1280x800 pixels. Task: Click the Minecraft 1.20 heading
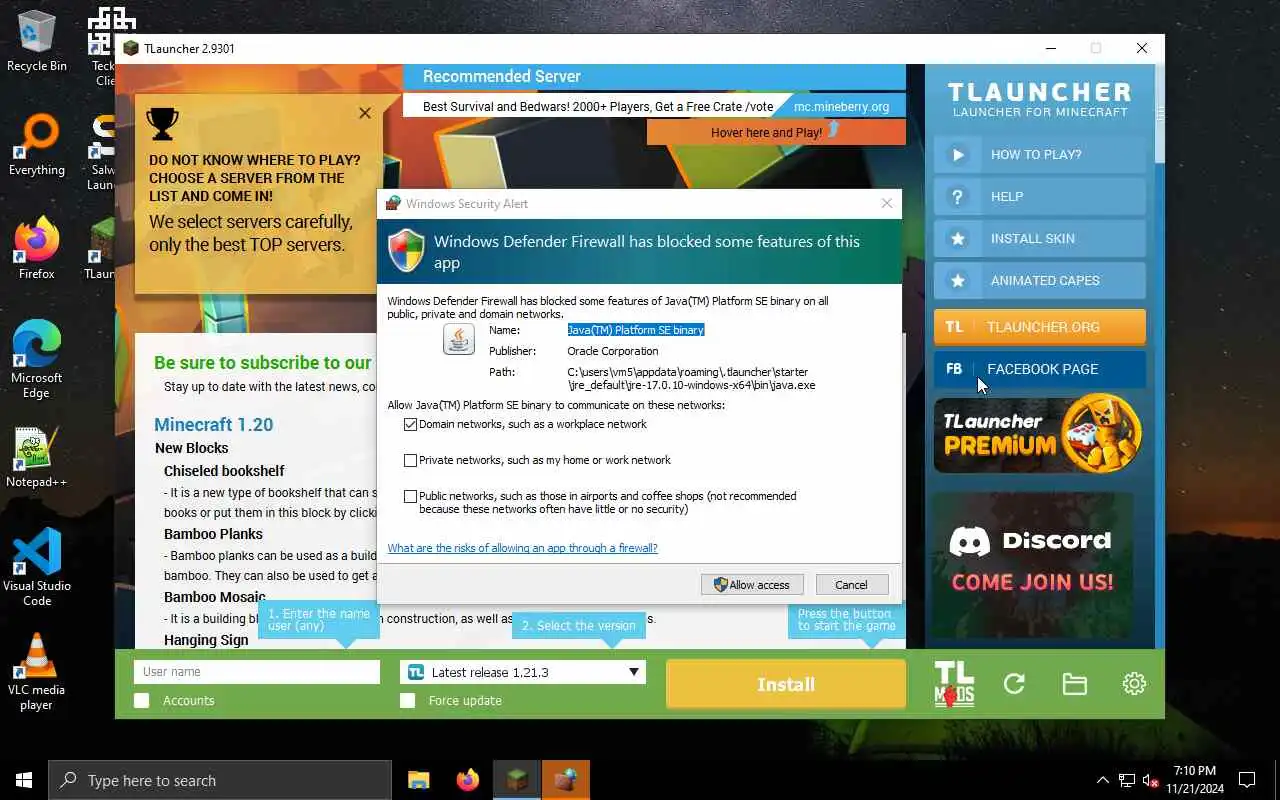(213, 424)
